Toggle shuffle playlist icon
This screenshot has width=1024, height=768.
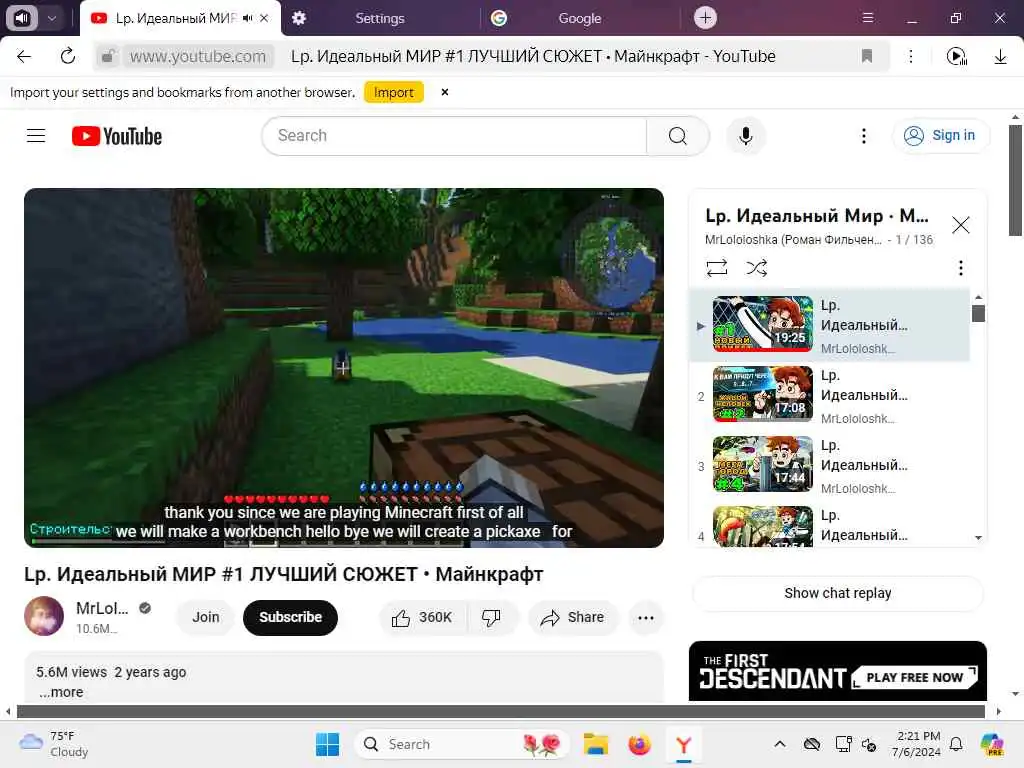(756, 268)
